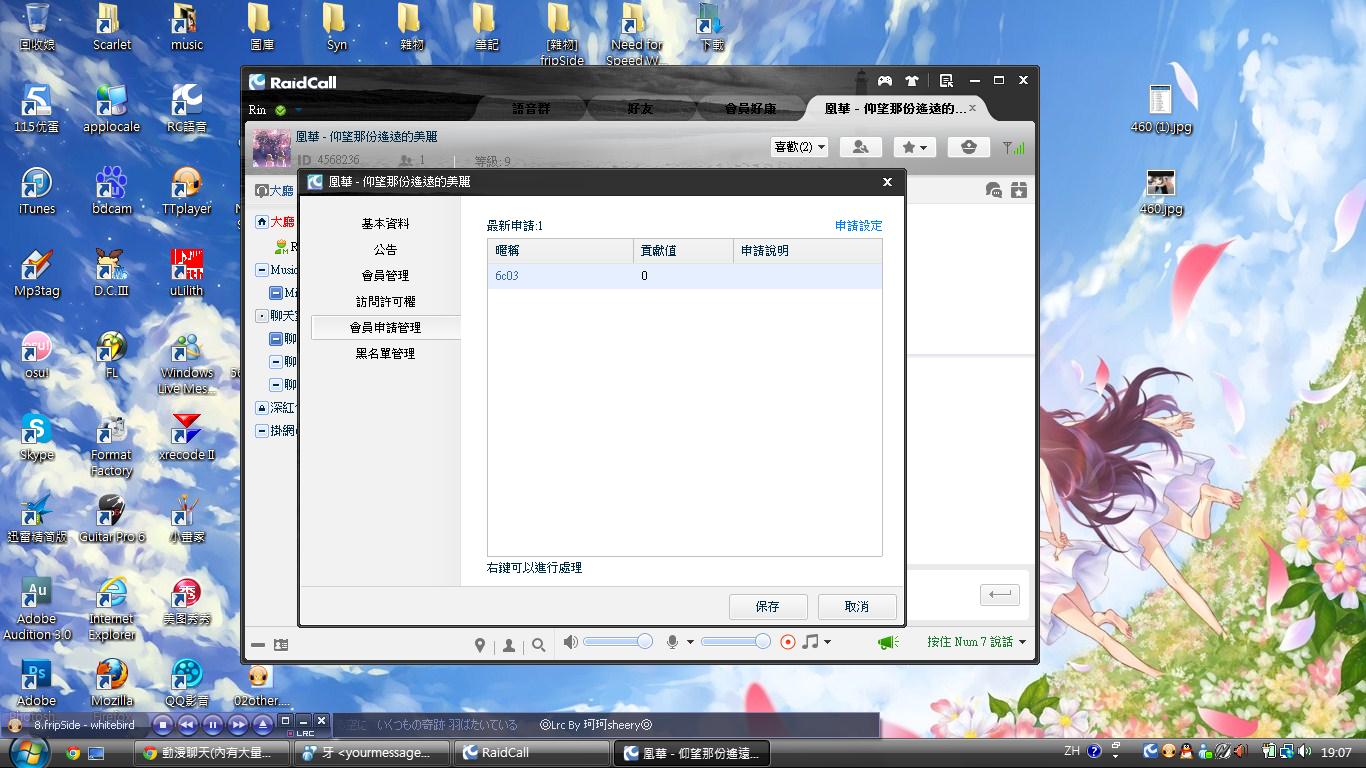The width and height of the screenshot is (1366, 768).
Task: Open the chat bubbles icon in channel header
Action: (993, 190)
